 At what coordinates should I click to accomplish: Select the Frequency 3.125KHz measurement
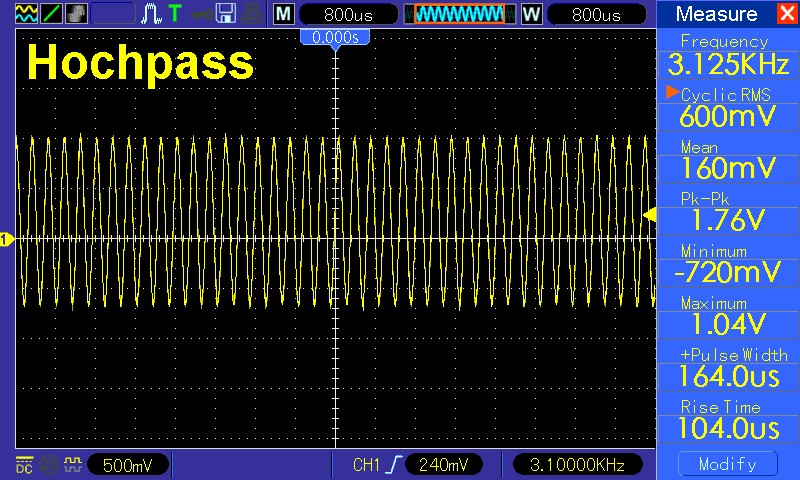click(728, 56)
